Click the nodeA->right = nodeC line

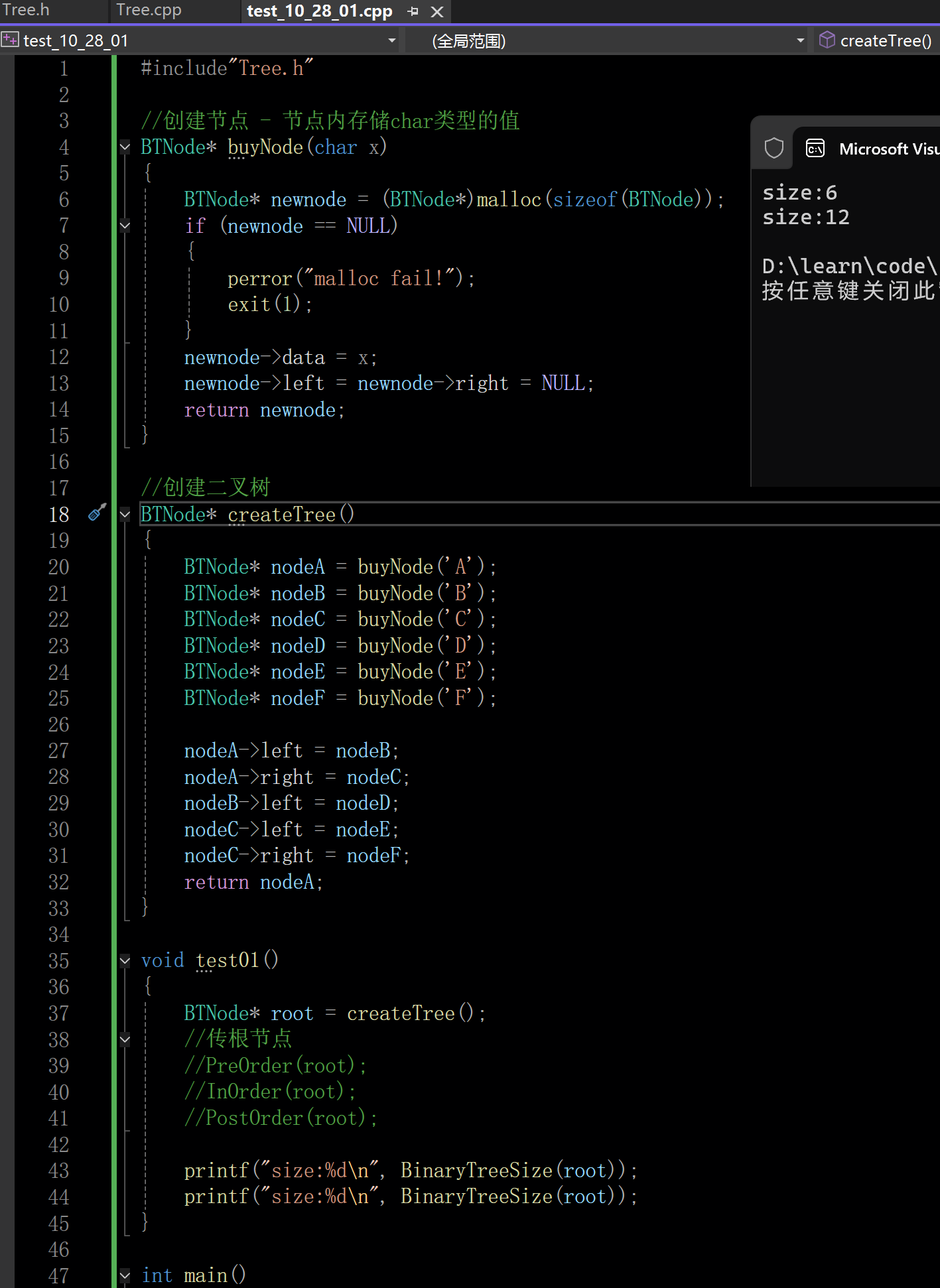297,777
